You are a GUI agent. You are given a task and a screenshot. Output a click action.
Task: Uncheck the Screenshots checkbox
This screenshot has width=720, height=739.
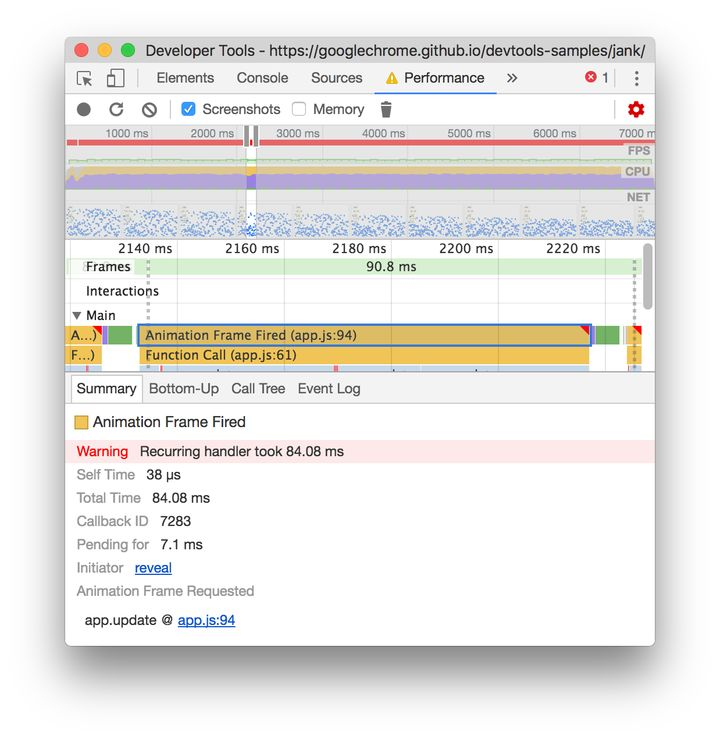(188, 109)
